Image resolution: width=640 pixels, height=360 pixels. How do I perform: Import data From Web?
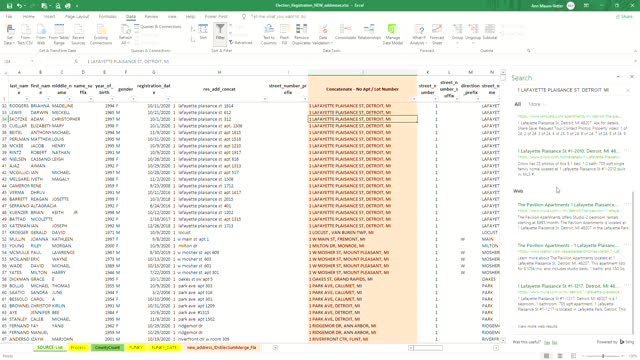[41, 34]
